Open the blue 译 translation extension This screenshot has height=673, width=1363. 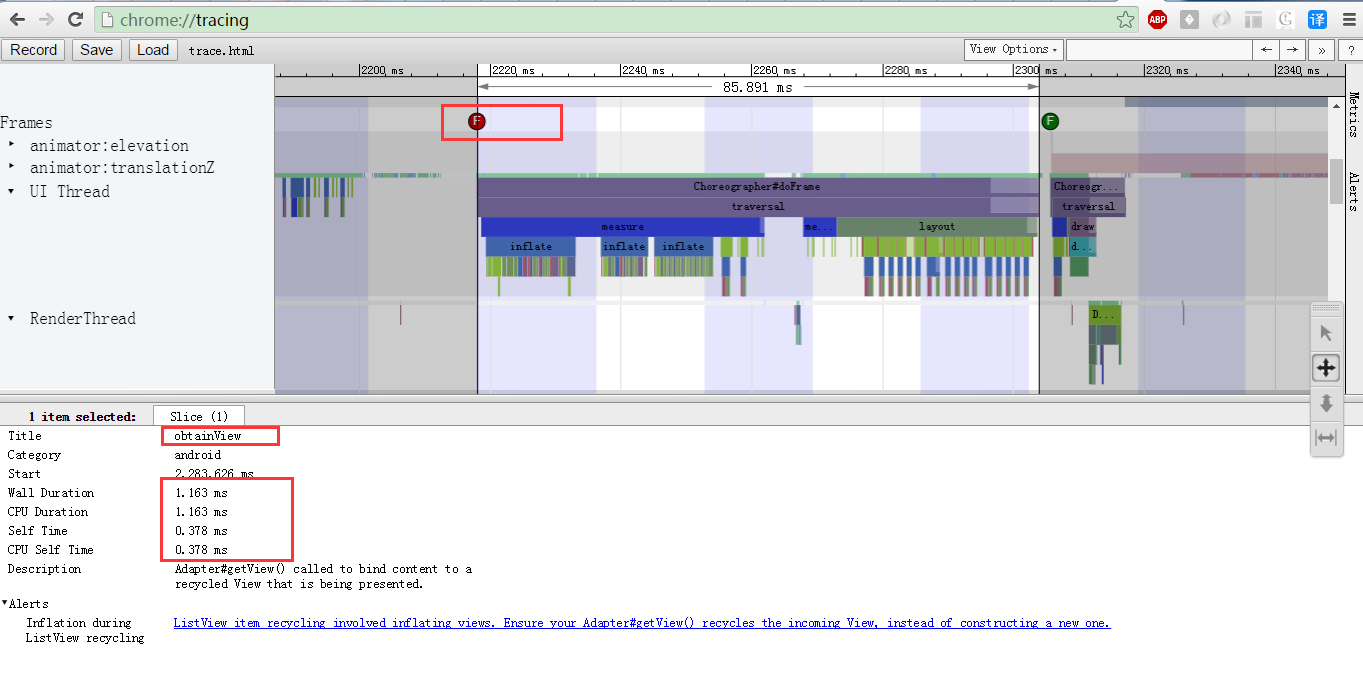coord(1318,19)
